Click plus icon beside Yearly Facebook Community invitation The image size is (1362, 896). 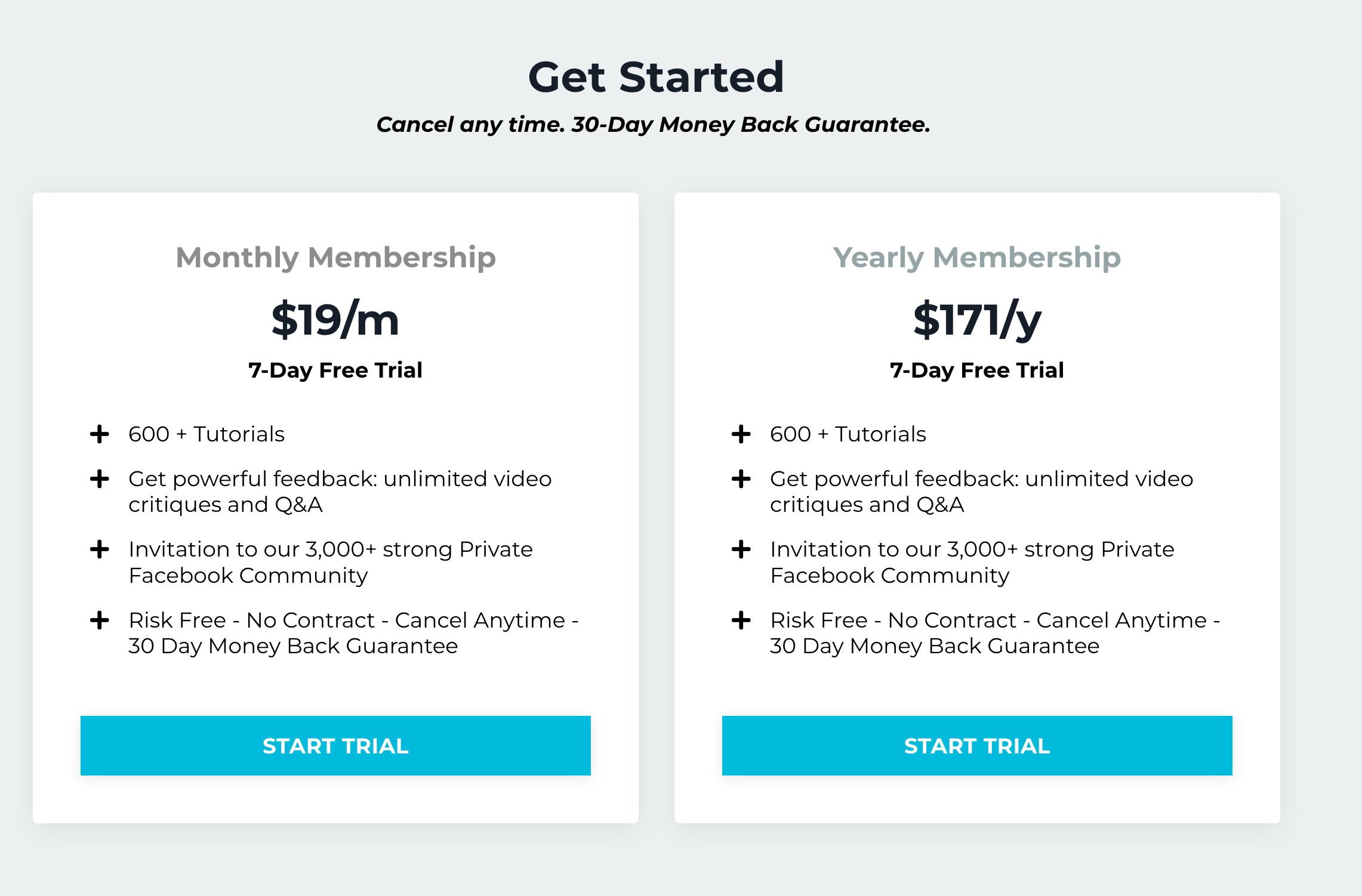pos(741,549)
